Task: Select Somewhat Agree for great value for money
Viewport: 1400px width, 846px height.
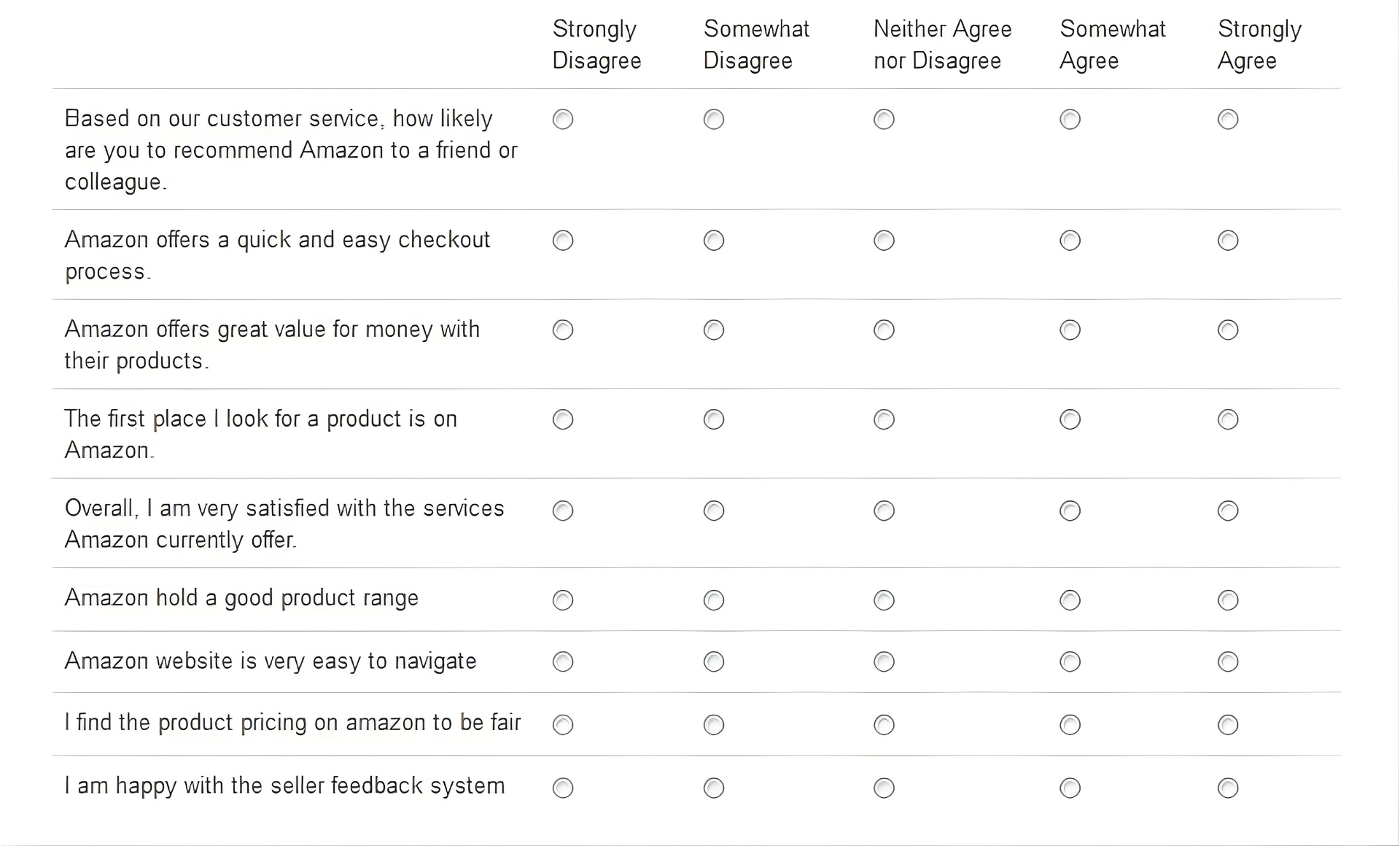Action: click(1070, 330)
